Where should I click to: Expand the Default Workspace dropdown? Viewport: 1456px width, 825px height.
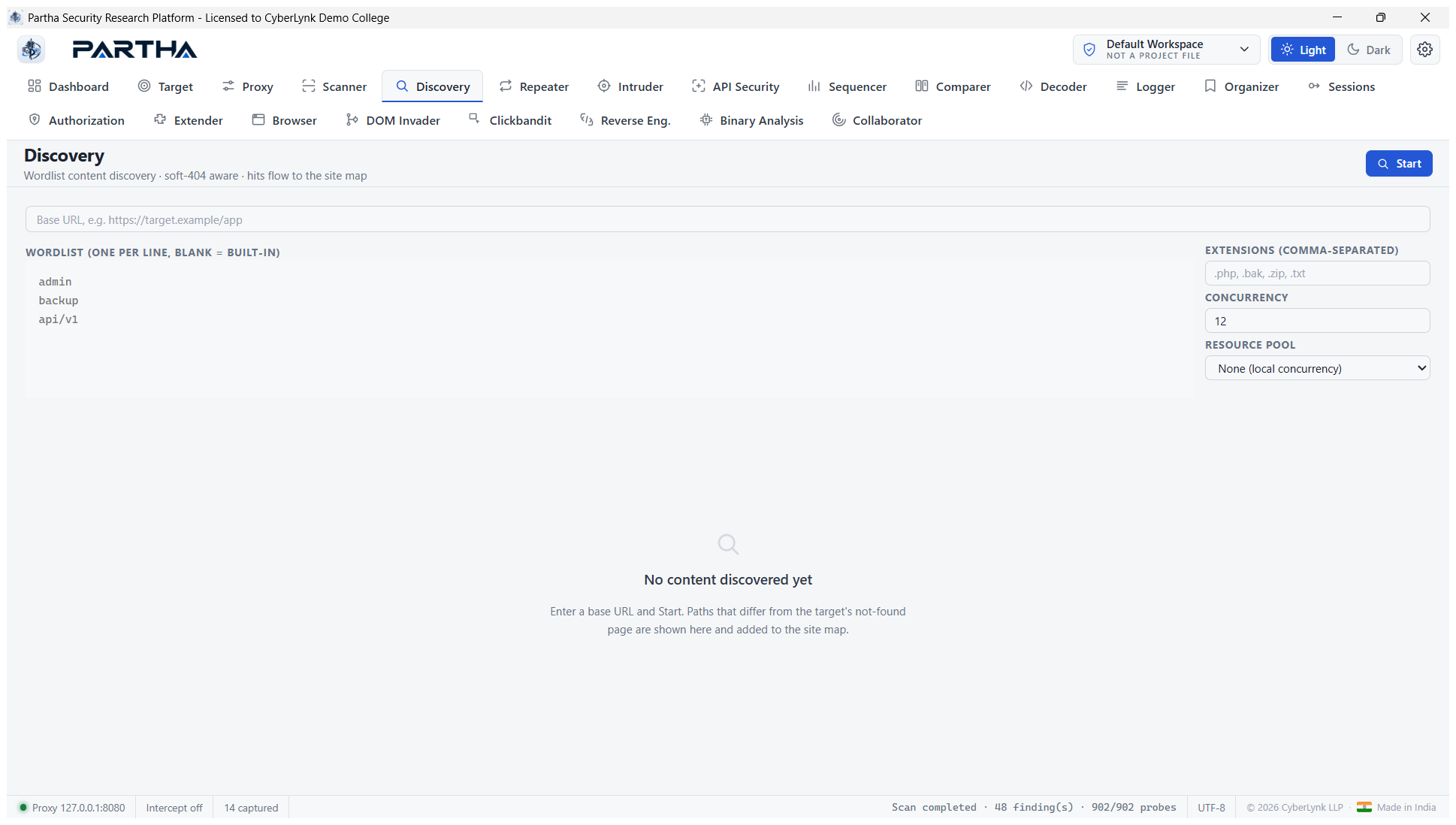[x=1166, y=50]
